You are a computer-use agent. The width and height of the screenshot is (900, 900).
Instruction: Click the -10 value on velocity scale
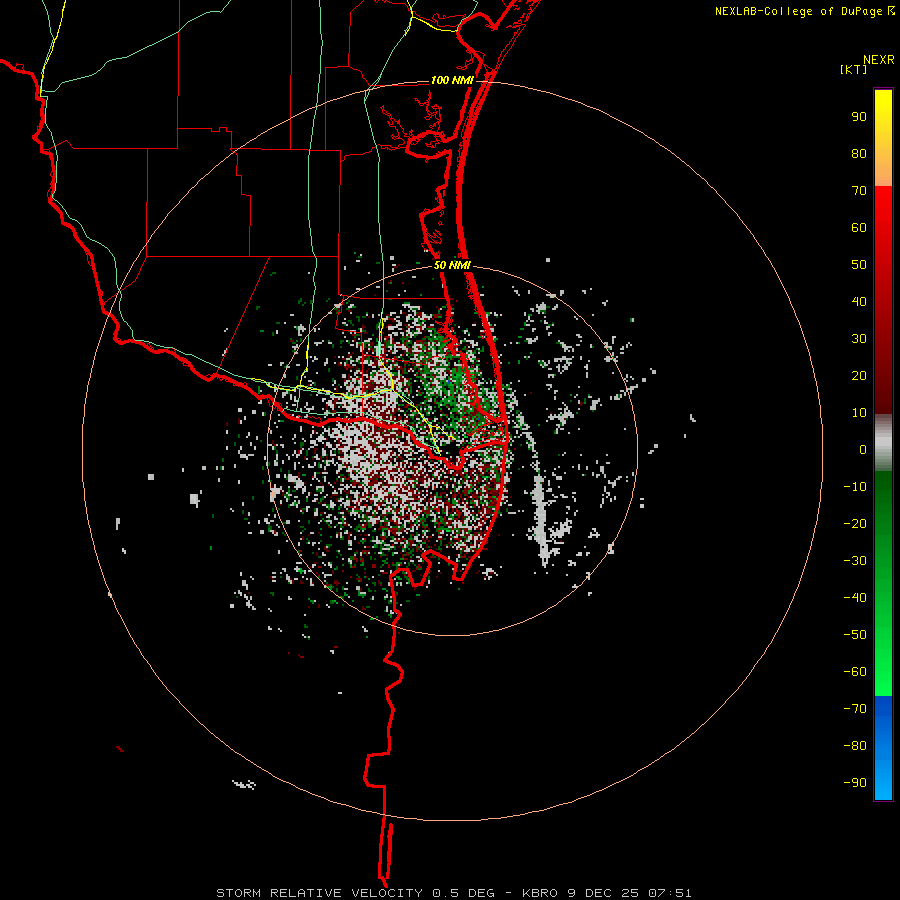[x=855, y=487]
